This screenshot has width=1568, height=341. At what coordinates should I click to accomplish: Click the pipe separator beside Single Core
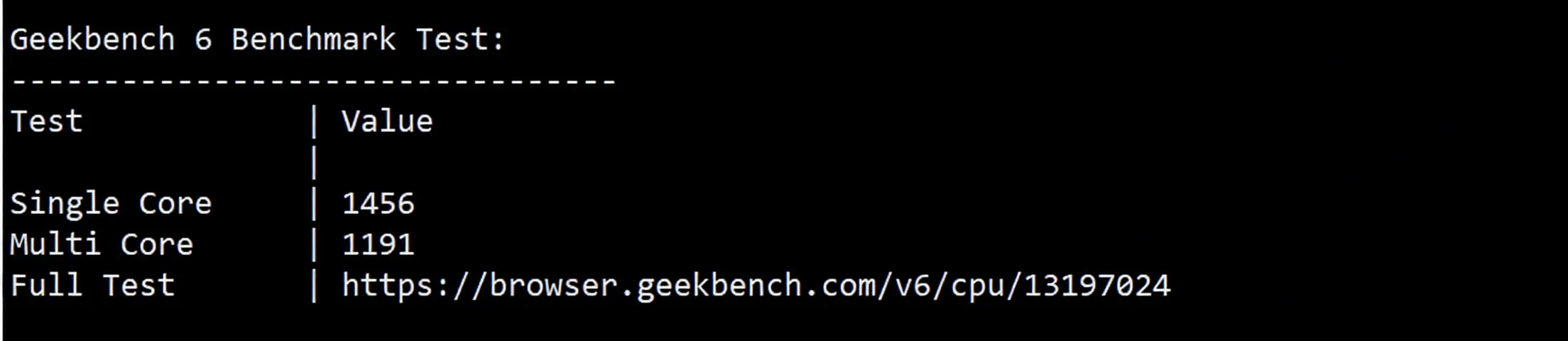[314, 204]
